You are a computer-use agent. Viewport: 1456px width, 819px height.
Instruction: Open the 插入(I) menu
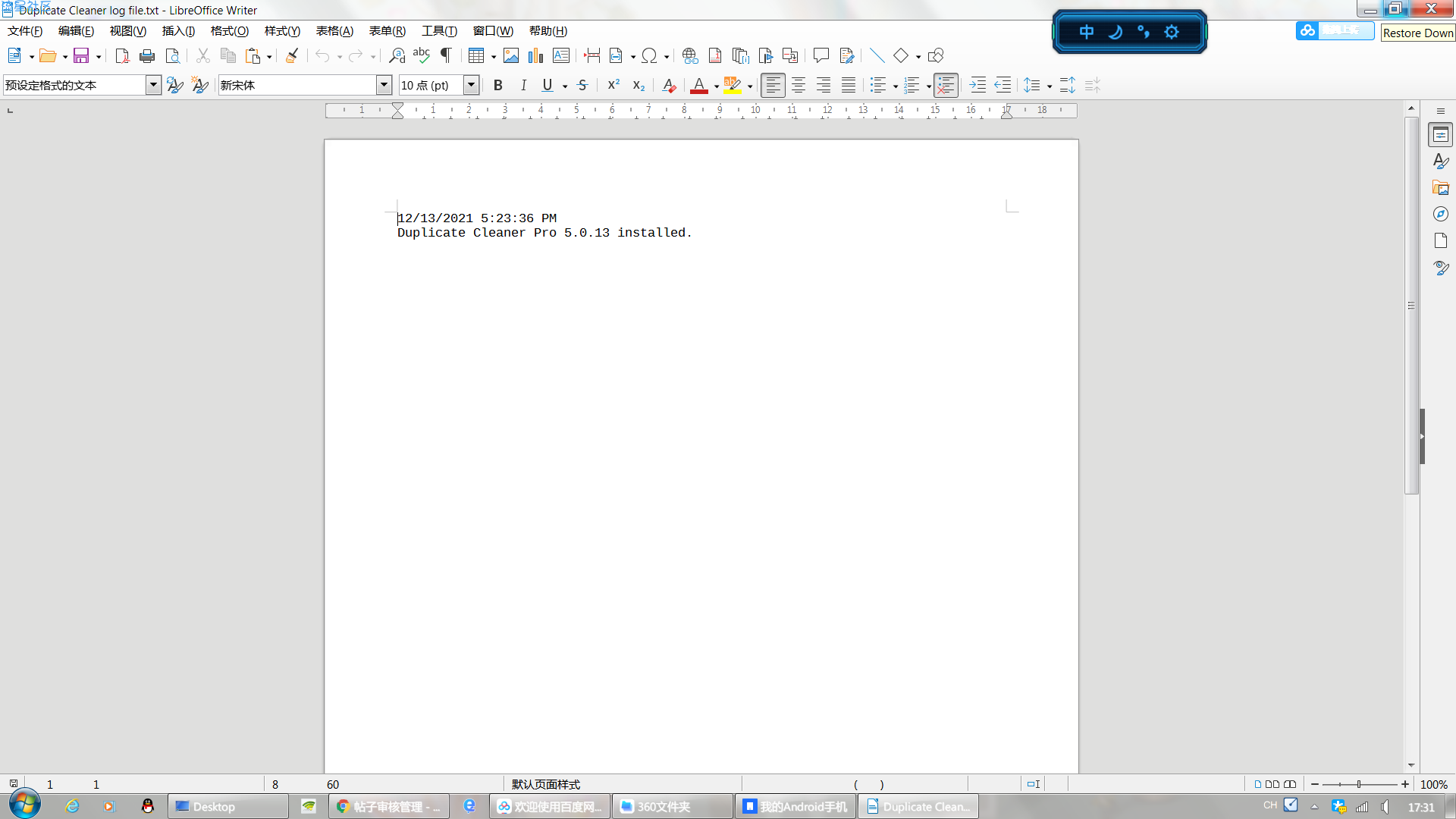(x=178, y=31)
